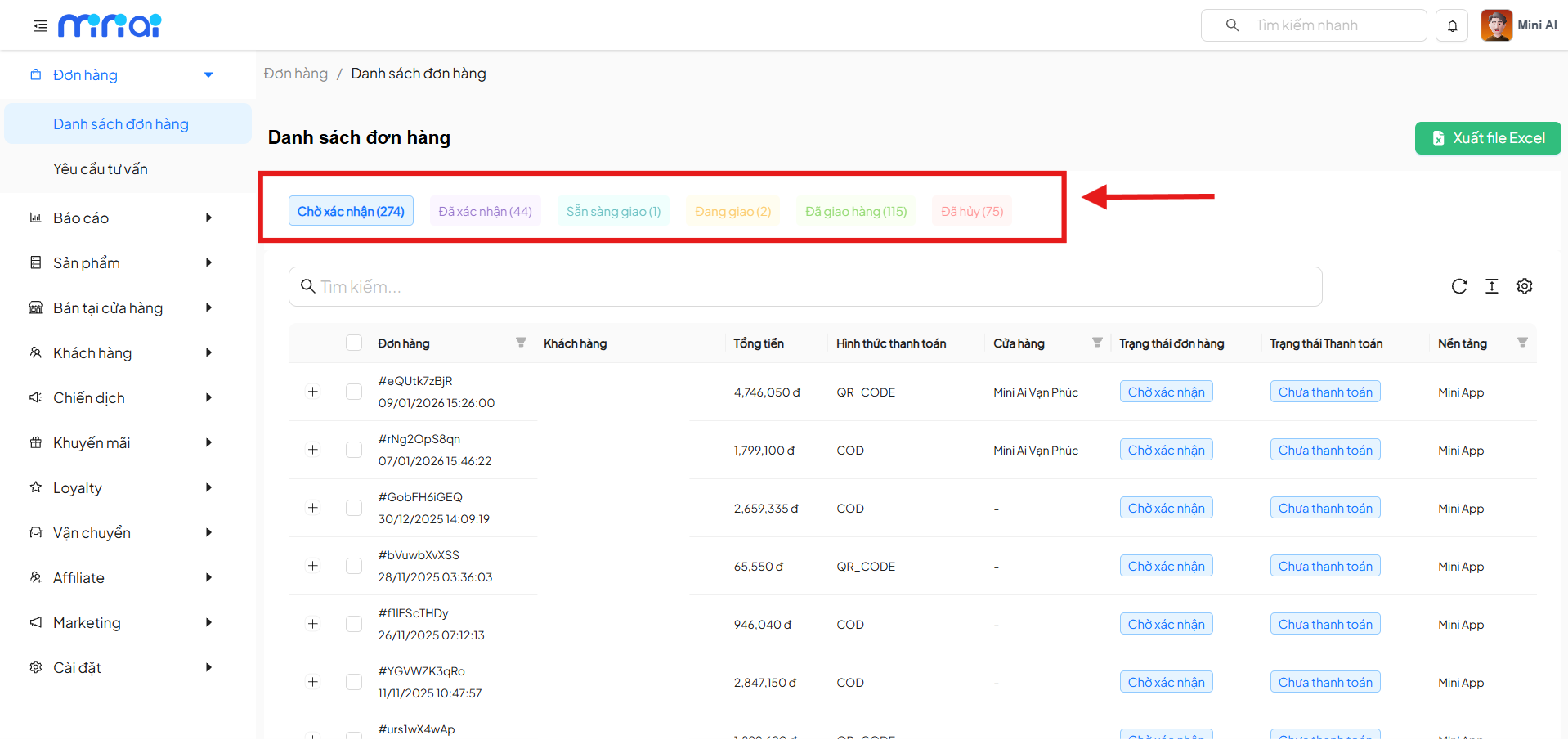The height and width of the screenshot is (740, 1568).
Task: Click the Xuất file Excel button
Action: point(1488,138)
